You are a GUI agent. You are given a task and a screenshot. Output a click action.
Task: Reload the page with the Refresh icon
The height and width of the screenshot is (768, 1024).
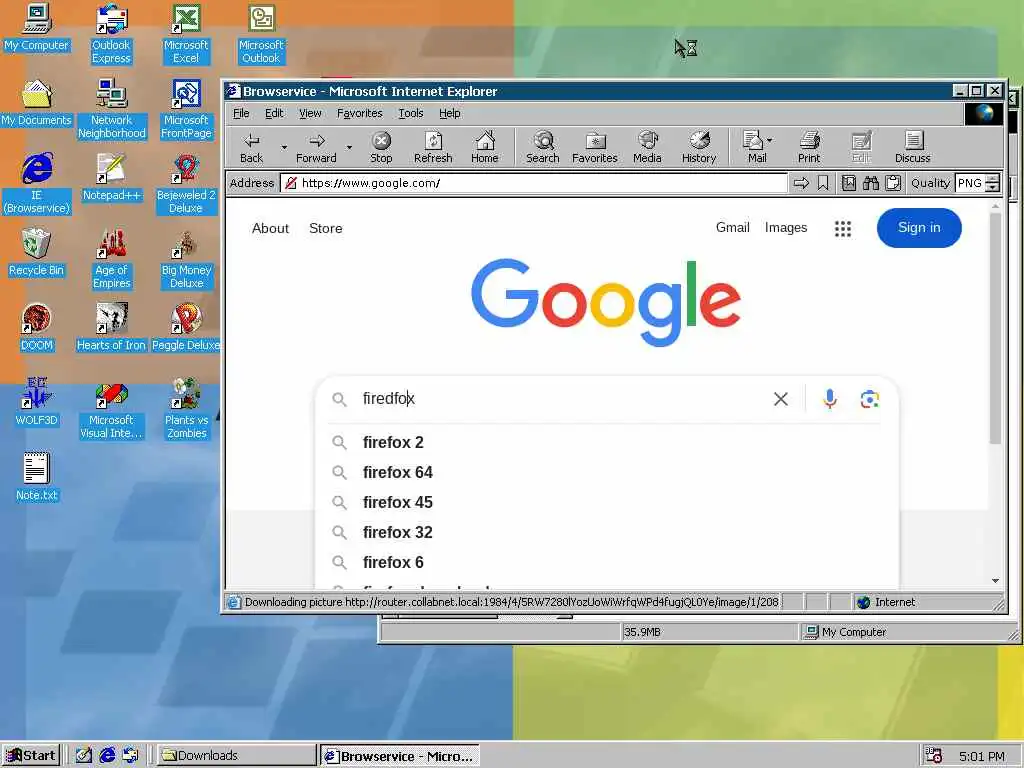pyautogui.click(x=433, y=148)
